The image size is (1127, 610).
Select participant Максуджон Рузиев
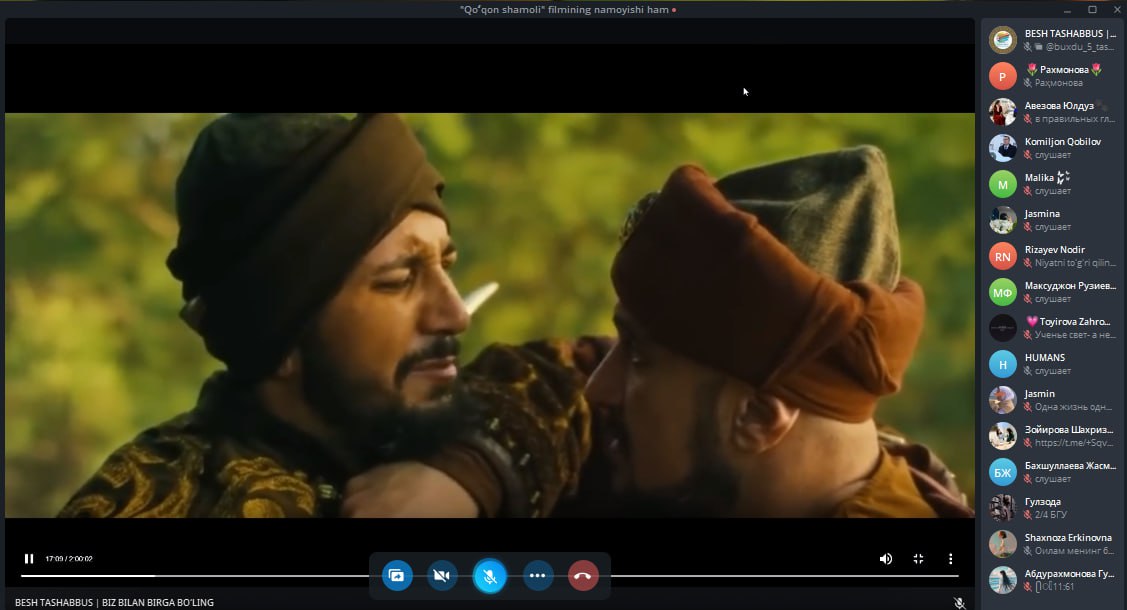tap(1052, 292)
